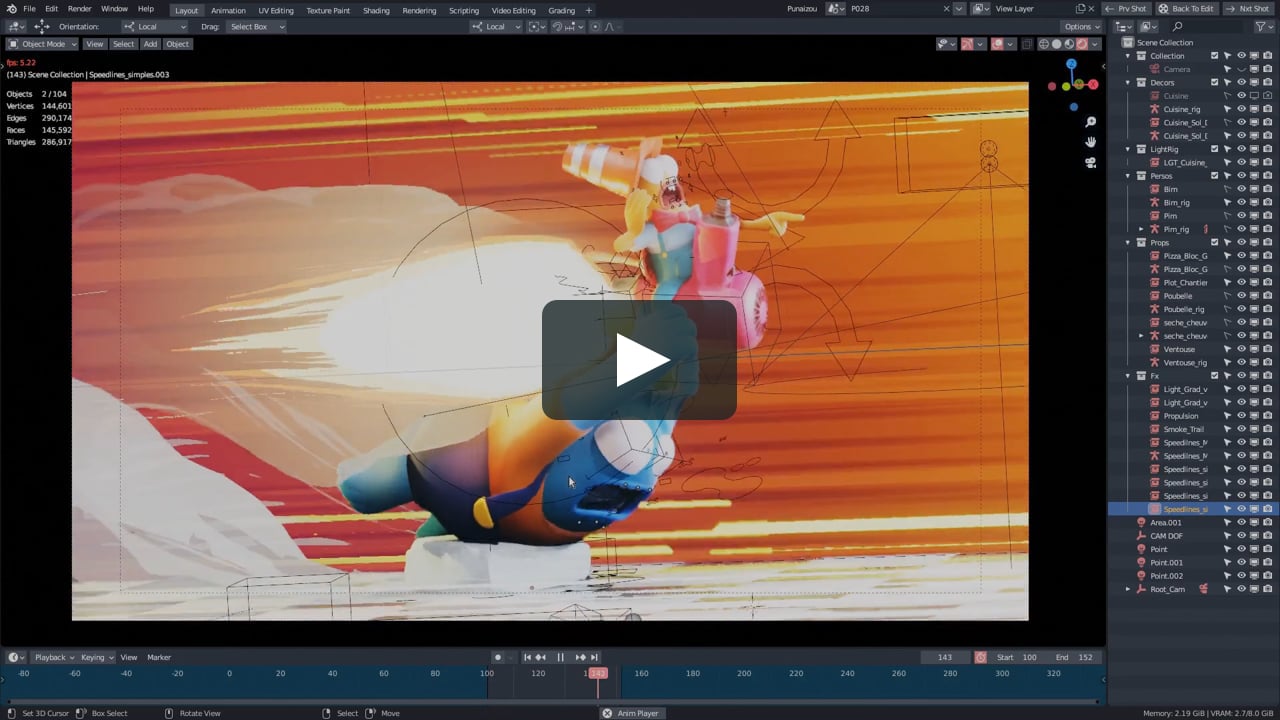This screenshot has width=1280, height=720.
Task: Uncheck the LightRig collection checkbox
Action: pyautogui.click(x=1215, y=149)
